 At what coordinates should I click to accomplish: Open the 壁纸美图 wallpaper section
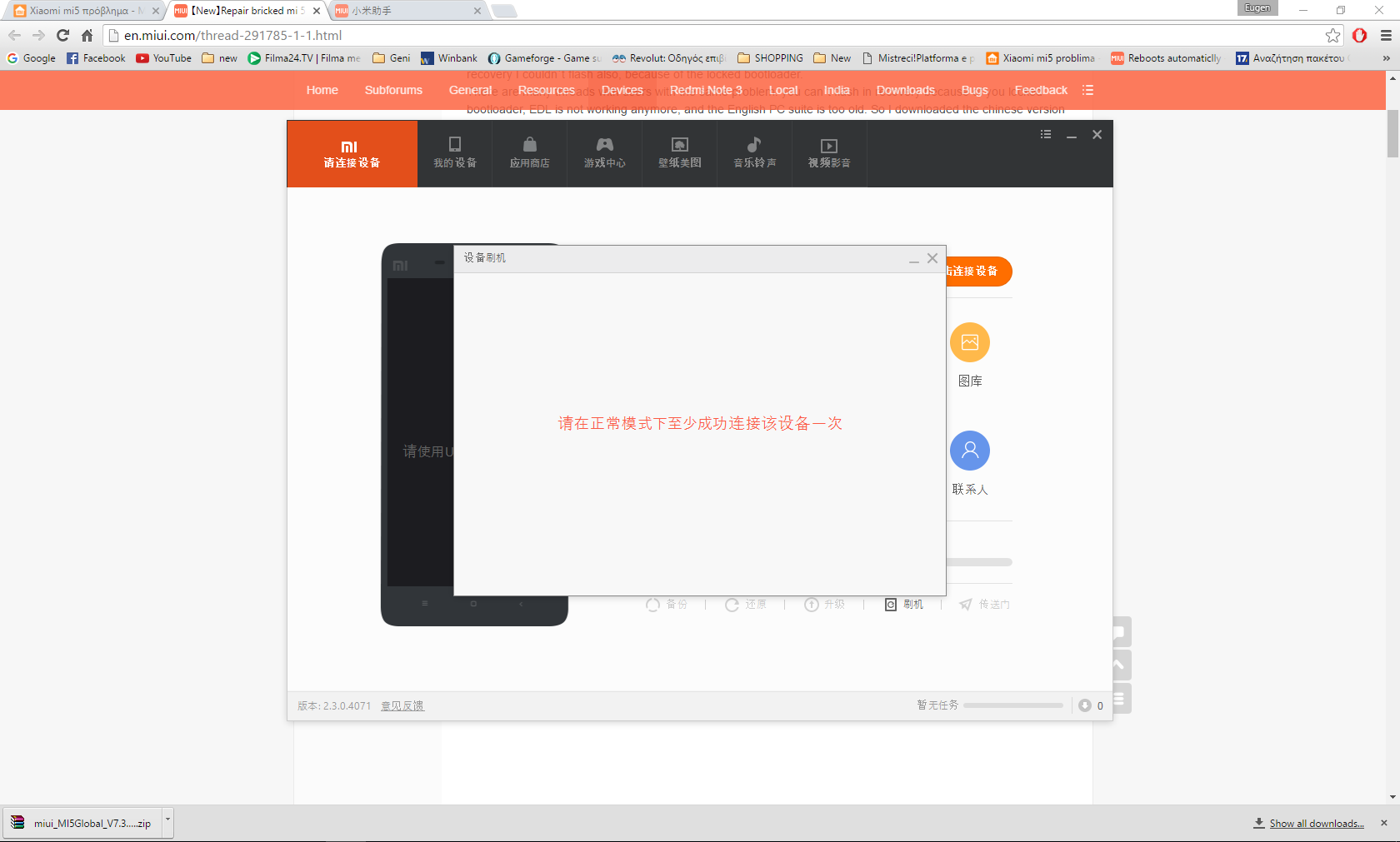click(x=679, y=153)
